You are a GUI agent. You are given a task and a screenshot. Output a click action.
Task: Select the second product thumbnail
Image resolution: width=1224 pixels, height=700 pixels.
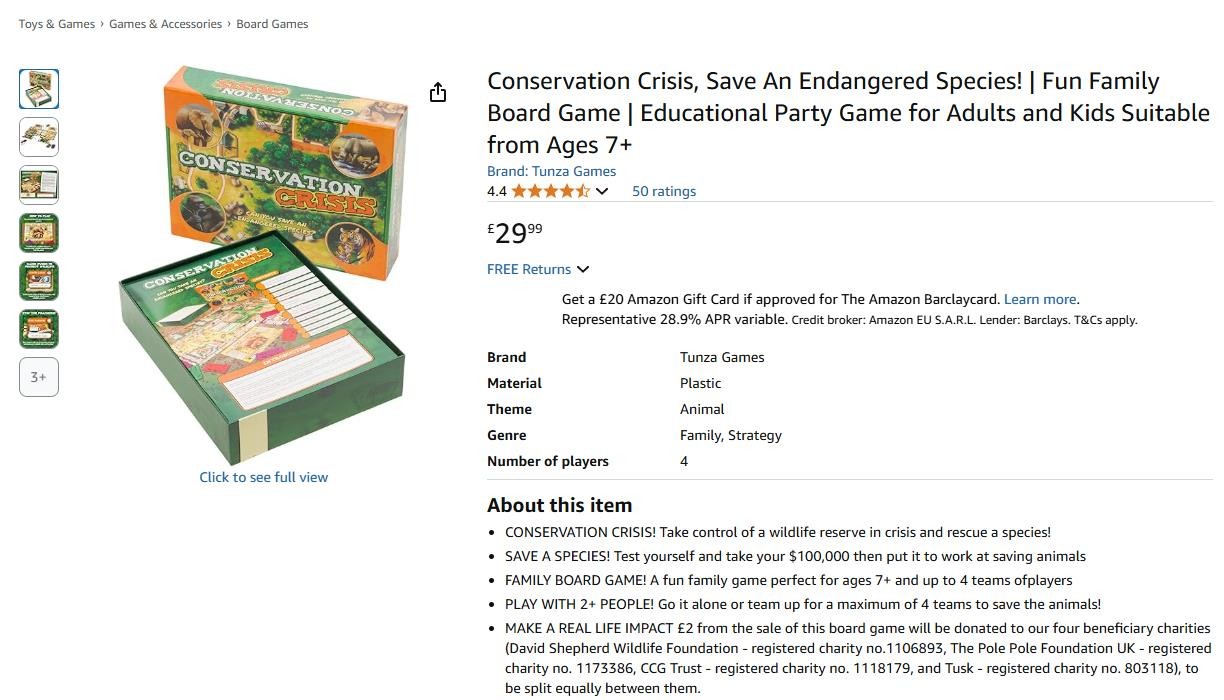39,137
